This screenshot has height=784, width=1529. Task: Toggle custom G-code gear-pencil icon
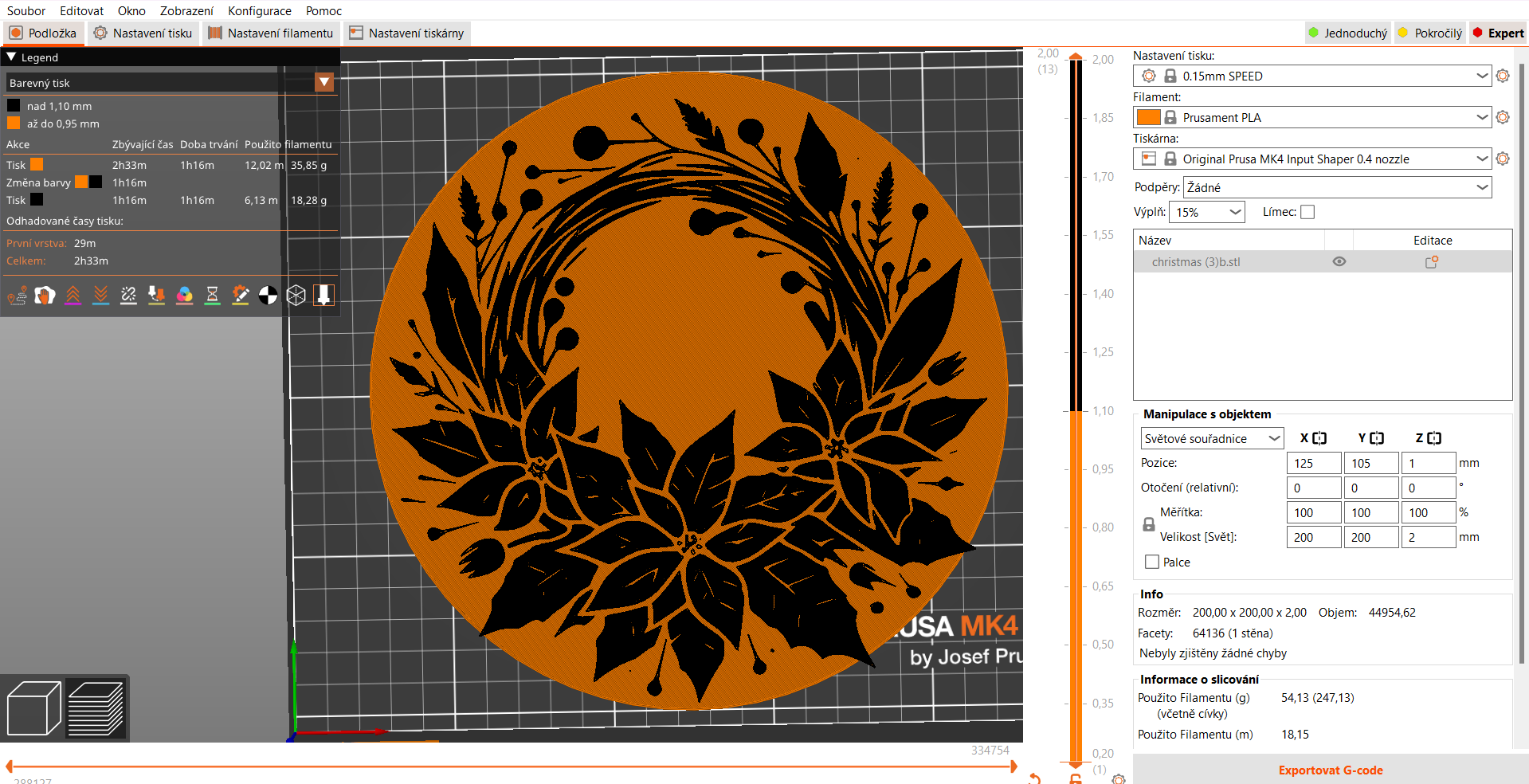[241, 296]
